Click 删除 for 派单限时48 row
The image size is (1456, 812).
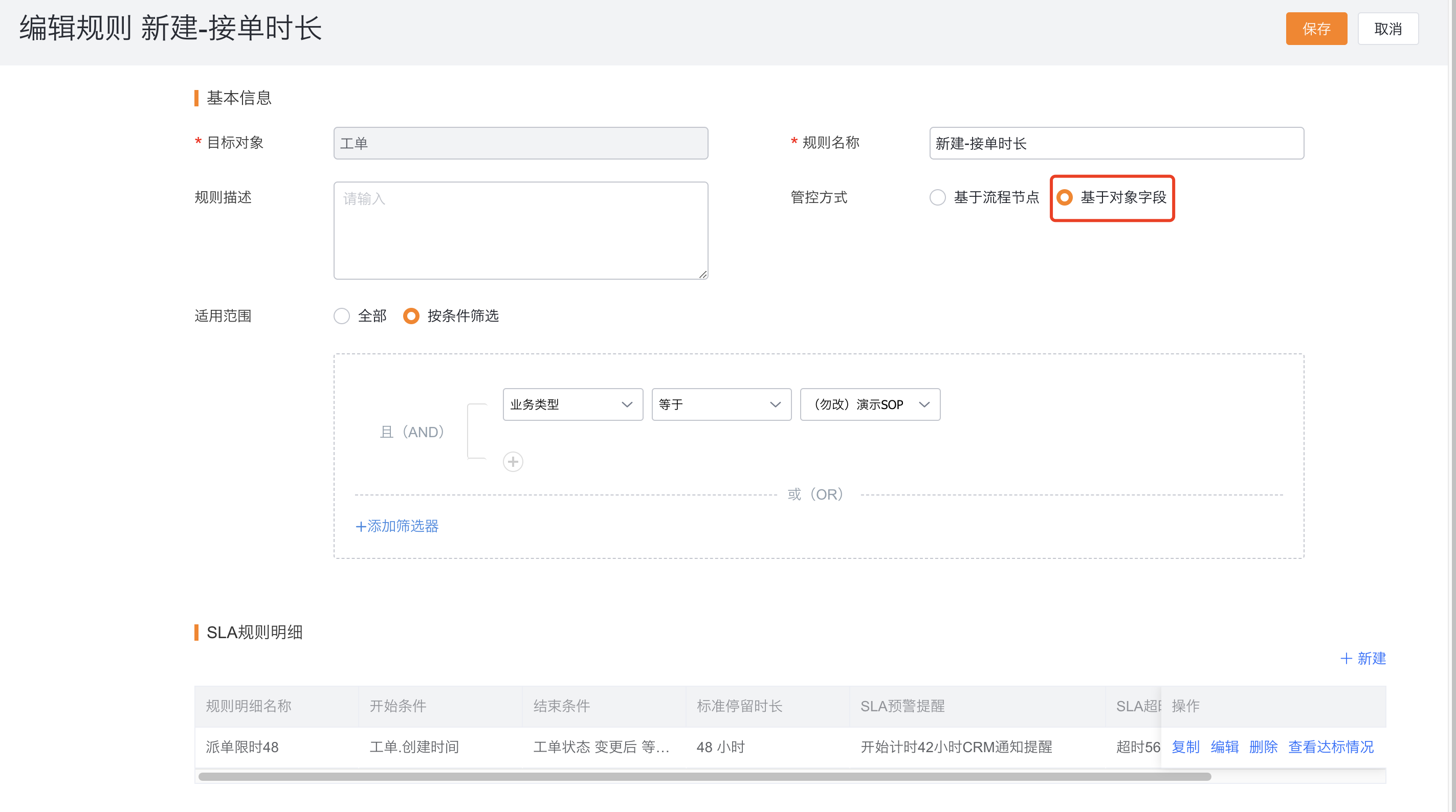tap(1263, 747)
